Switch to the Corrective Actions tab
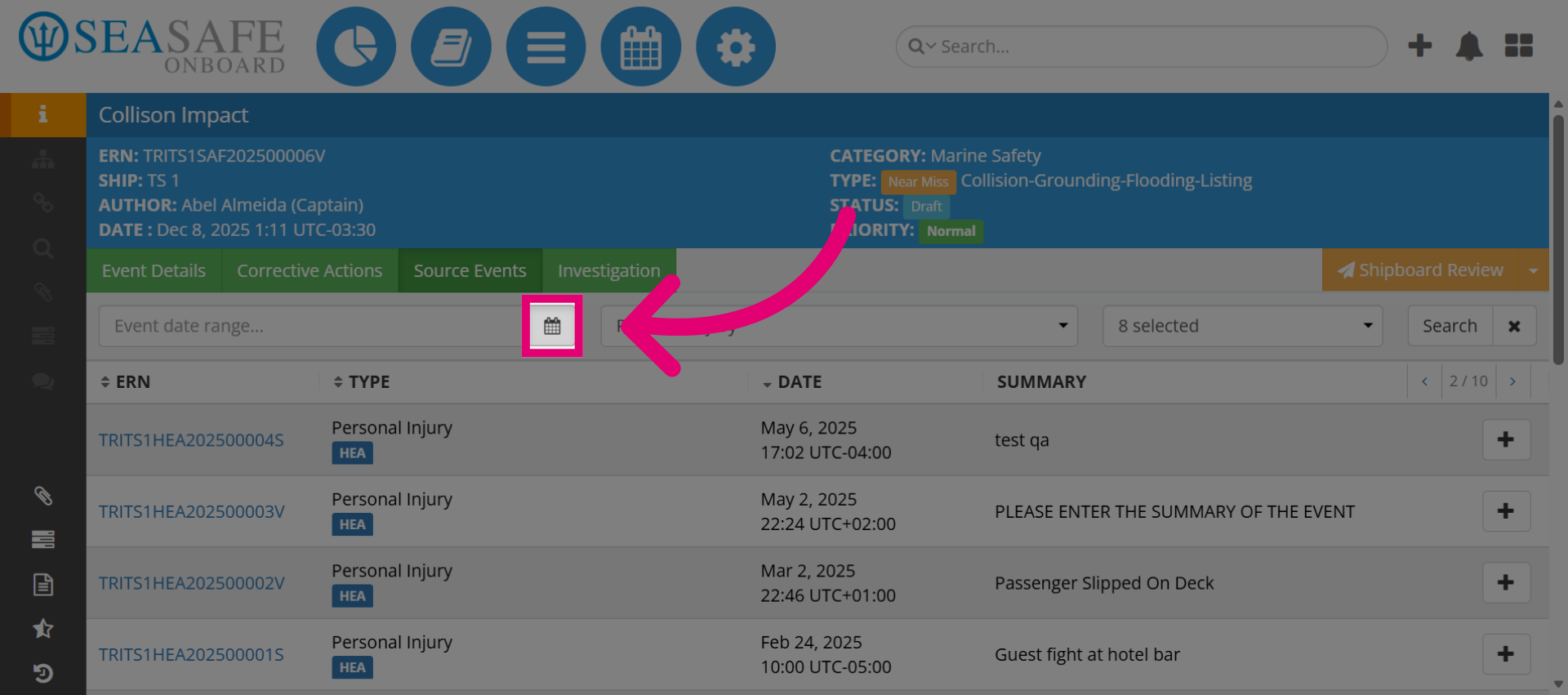The image size is (1568, 695). [x=310, y=270]
